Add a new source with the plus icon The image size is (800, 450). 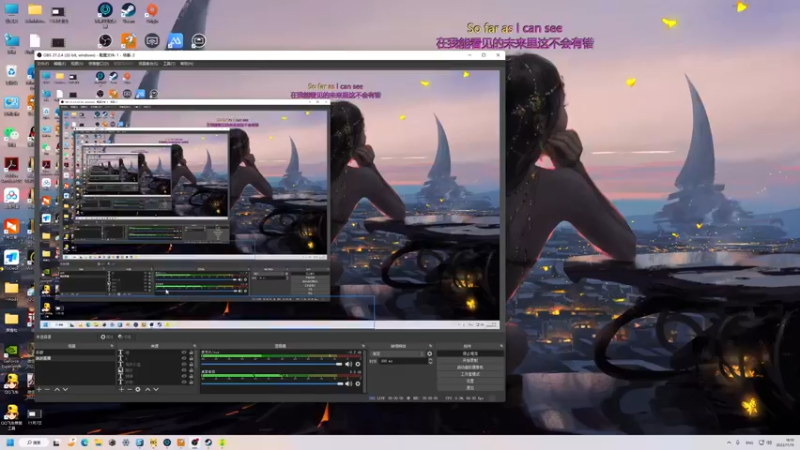(121, 389)
